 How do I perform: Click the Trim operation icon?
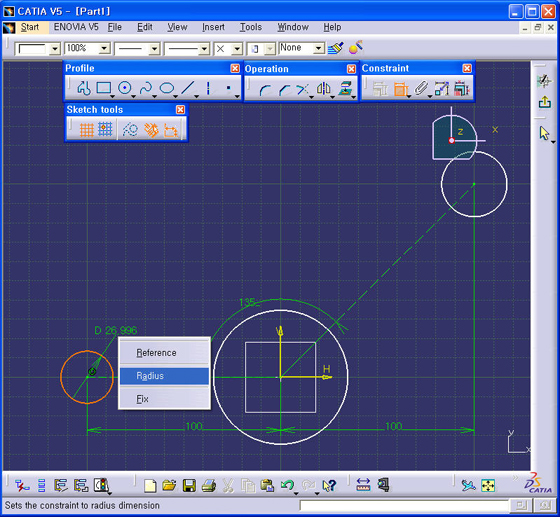pos(303,89)
